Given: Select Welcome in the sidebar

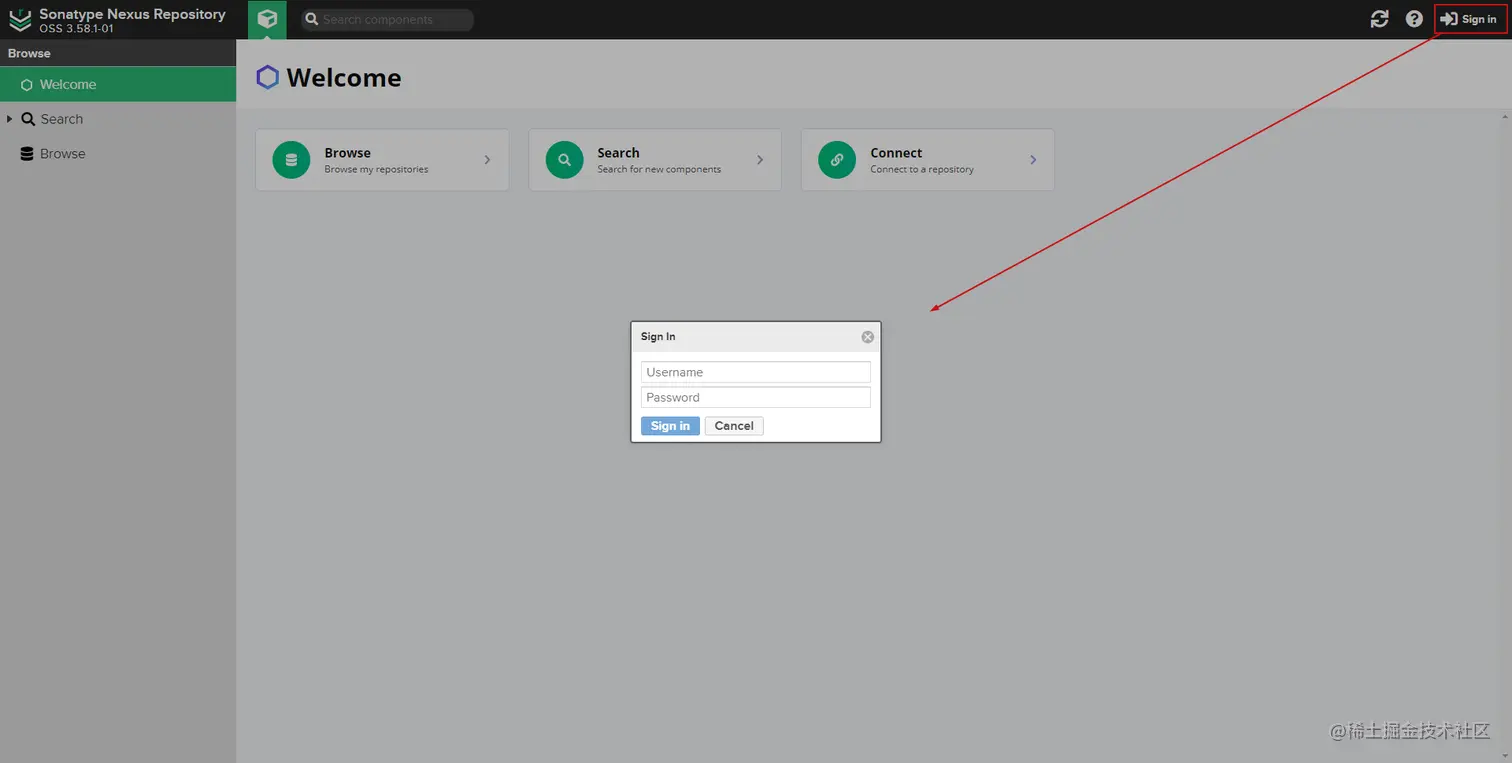Looking at the screenshot, I should pyautogui.click(x=118, y=85).
